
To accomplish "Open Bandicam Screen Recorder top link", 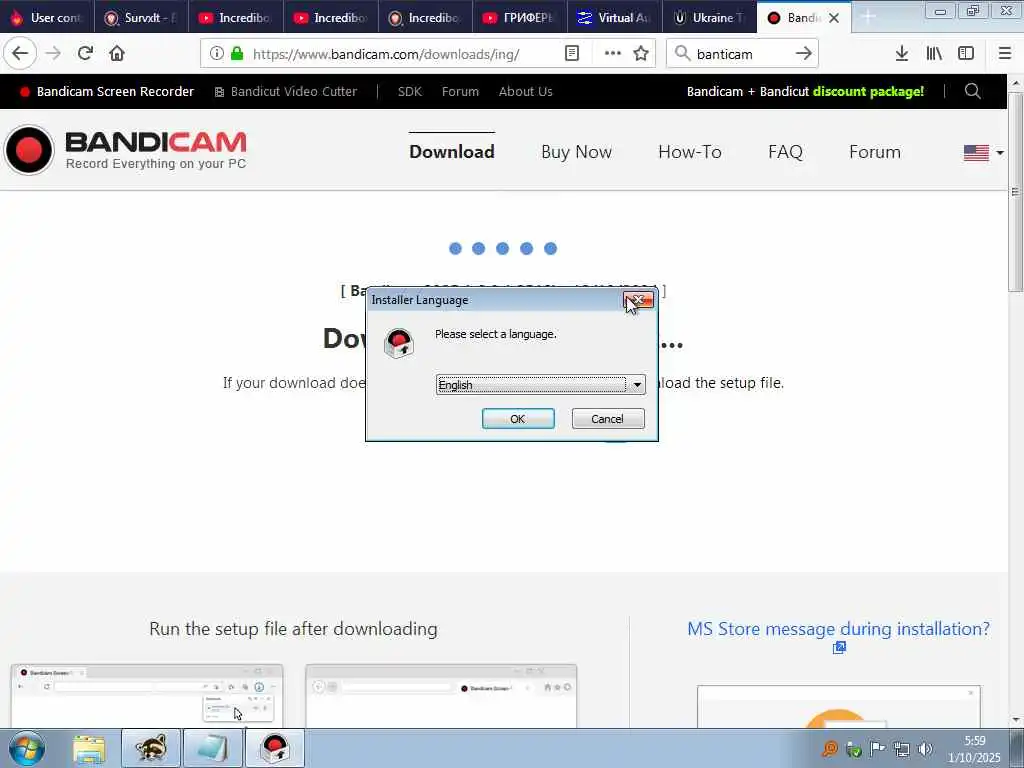I will (107, 91).
